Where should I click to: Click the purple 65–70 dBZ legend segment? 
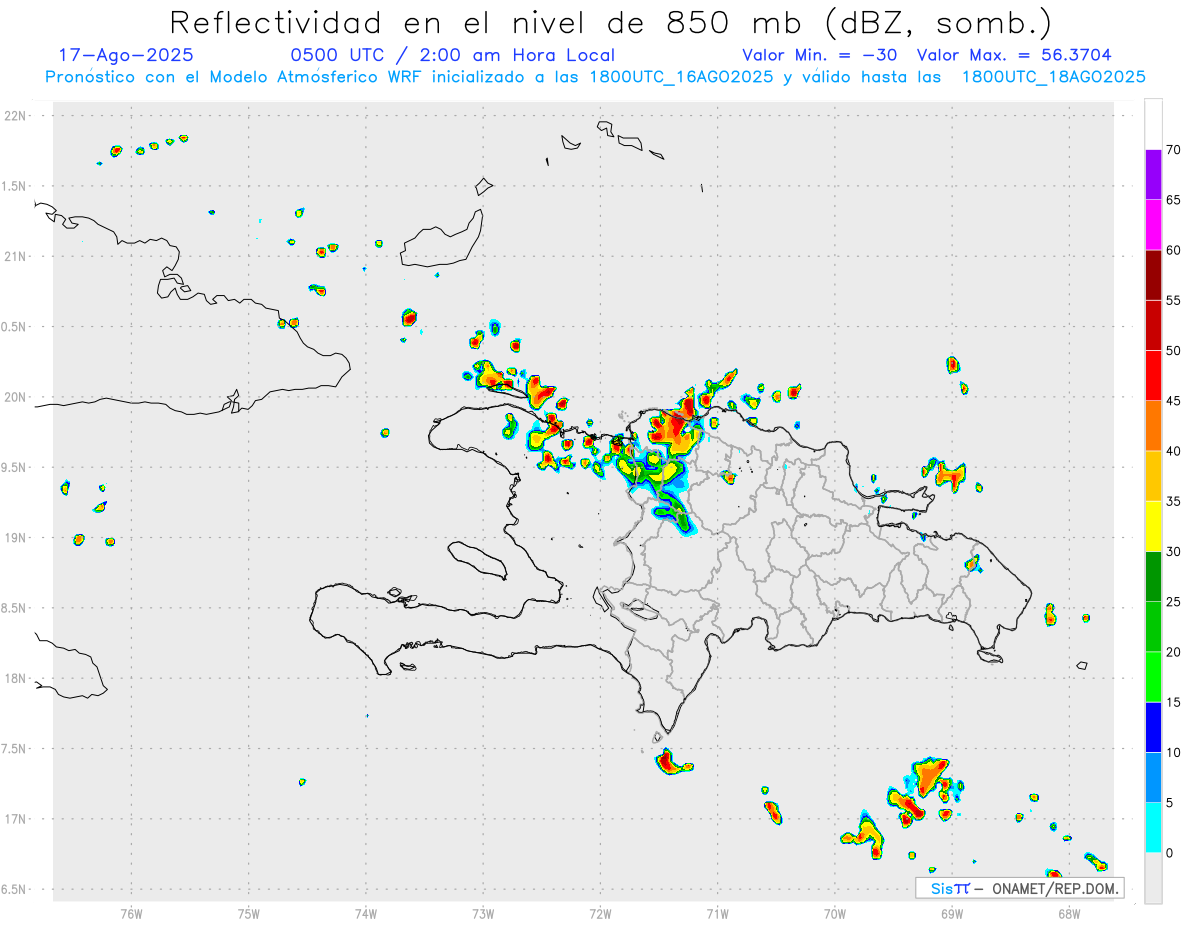1153,174
